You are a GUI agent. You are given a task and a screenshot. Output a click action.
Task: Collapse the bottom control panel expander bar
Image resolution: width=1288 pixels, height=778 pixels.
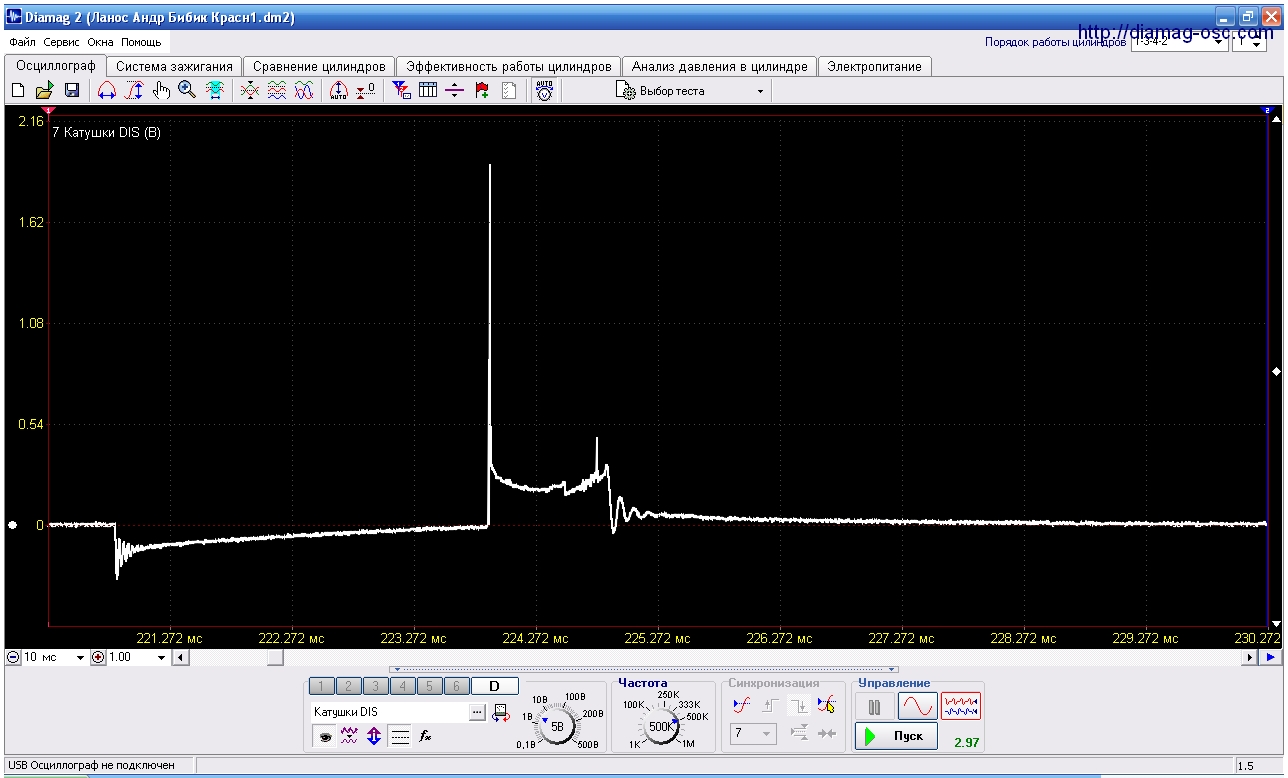tap(643, 670)
